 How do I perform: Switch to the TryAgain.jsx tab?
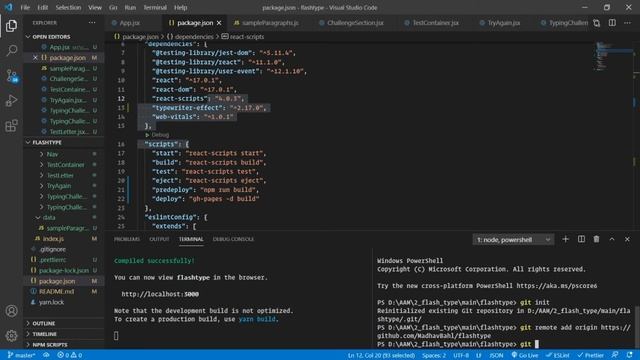tap(503, 23)
